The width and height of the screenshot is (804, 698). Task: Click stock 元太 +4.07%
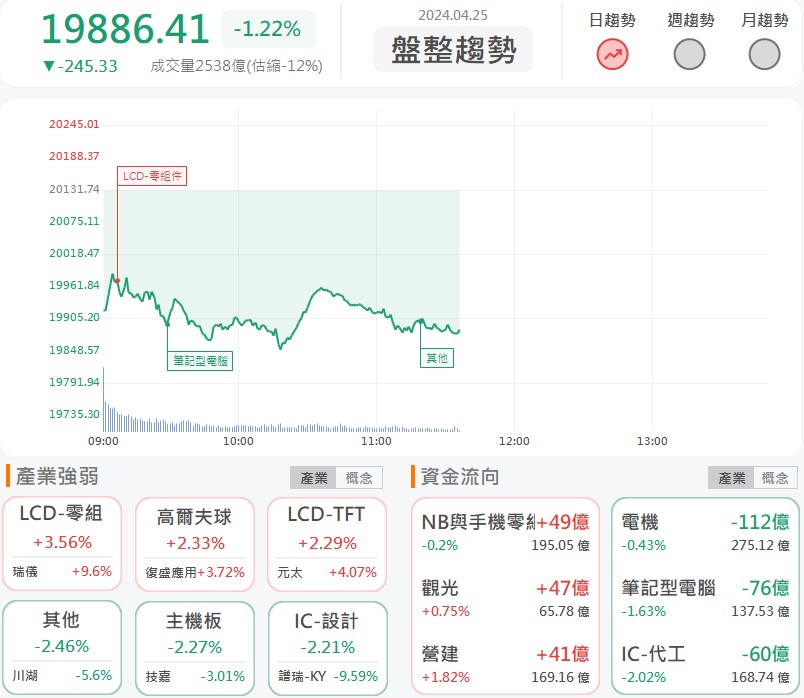click(327, 572)
